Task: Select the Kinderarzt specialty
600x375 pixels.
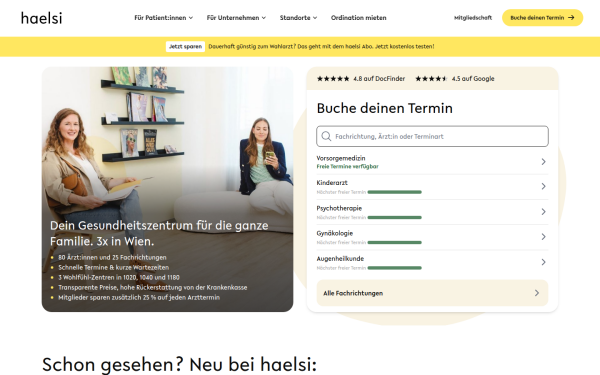Action: (x=432, y=187)
